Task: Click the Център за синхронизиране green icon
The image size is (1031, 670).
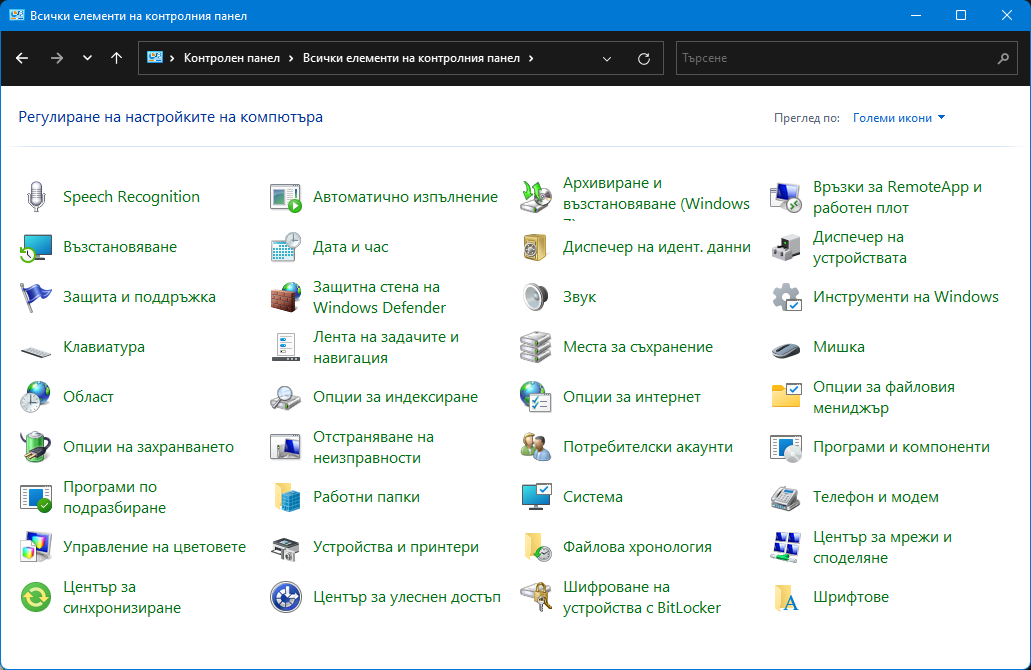Action: (x=36, y=597)
